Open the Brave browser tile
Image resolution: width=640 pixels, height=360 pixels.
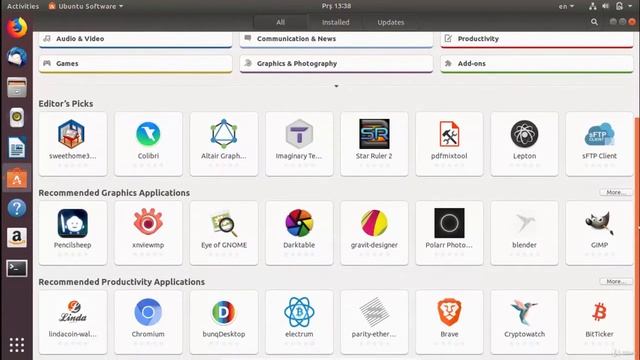point(449,322)
